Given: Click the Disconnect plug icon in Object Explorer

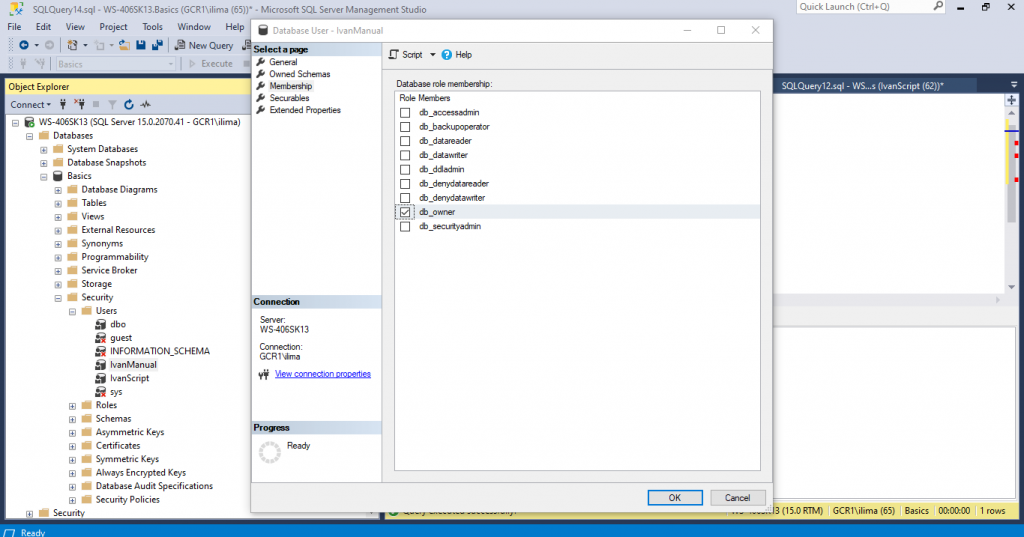Looking at the screenshot, I should [x=80, y=105].
